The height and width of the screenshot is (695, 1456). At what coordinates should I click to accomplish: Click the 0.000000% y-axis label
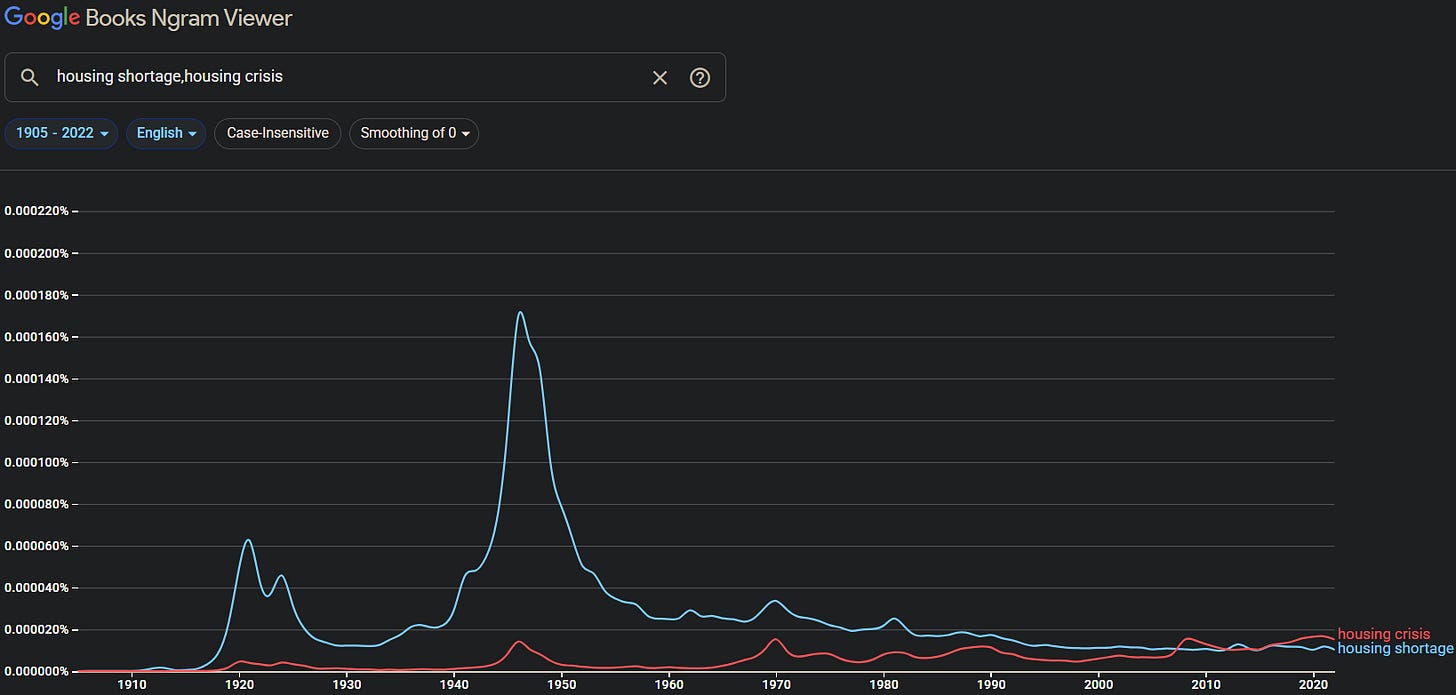pos(37,671)
